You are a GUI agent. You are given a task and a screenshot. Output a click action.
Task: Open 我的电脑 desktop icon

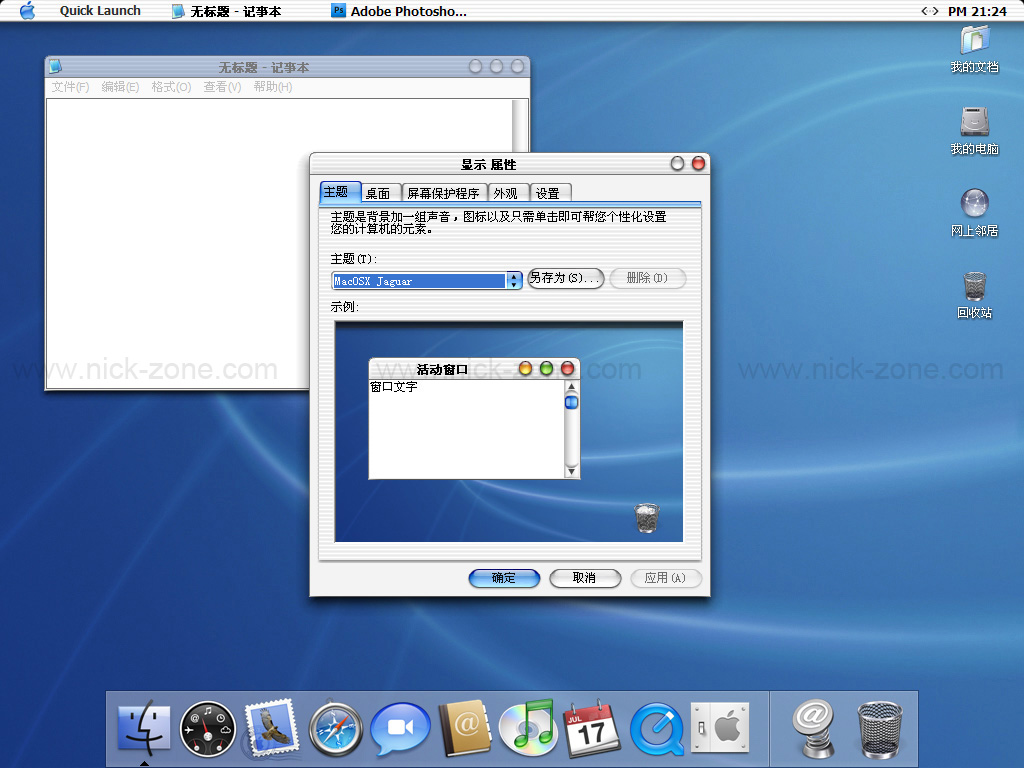tap(974, 131)
